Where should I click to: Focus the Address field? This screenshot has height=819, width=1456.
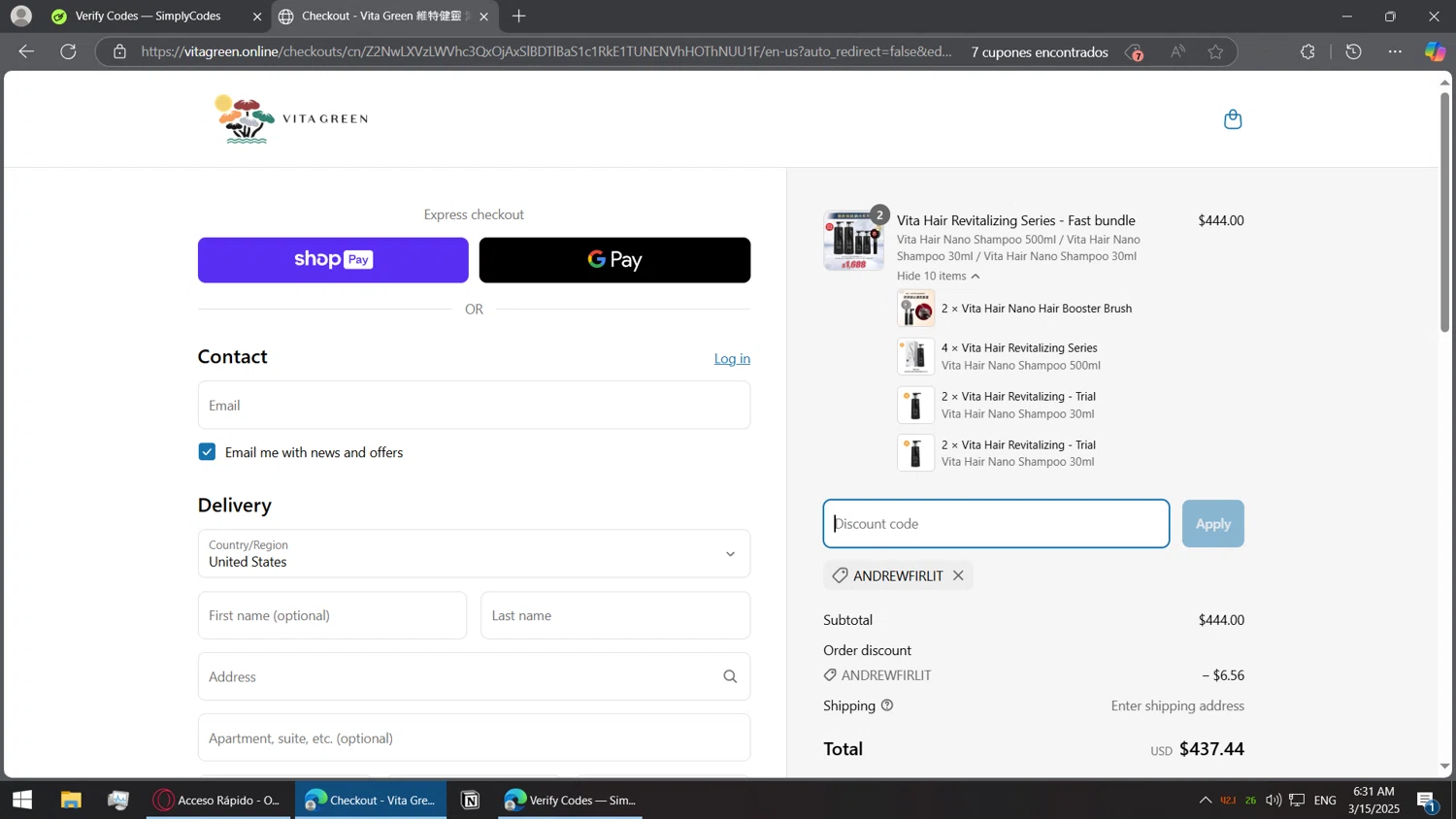(x=474, y=676)
